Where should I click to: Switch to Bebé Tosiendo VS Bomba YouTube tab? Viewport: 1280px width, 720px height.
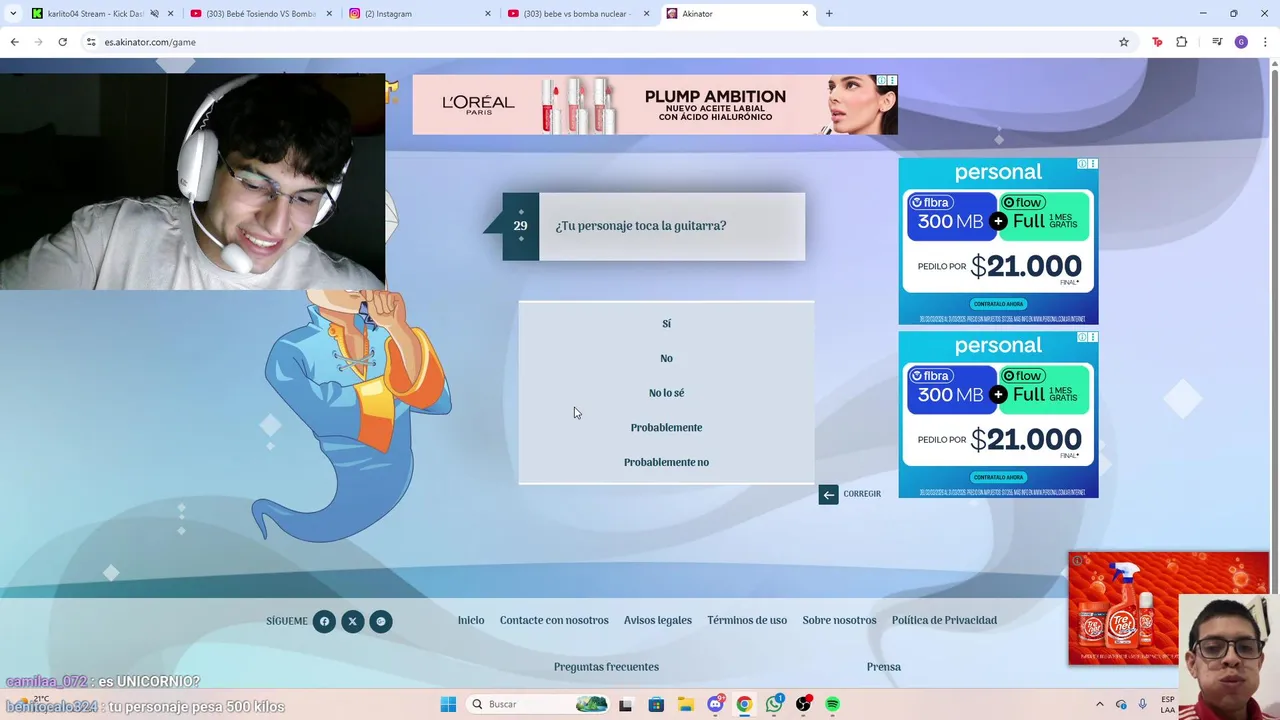[x=260, y=14]
